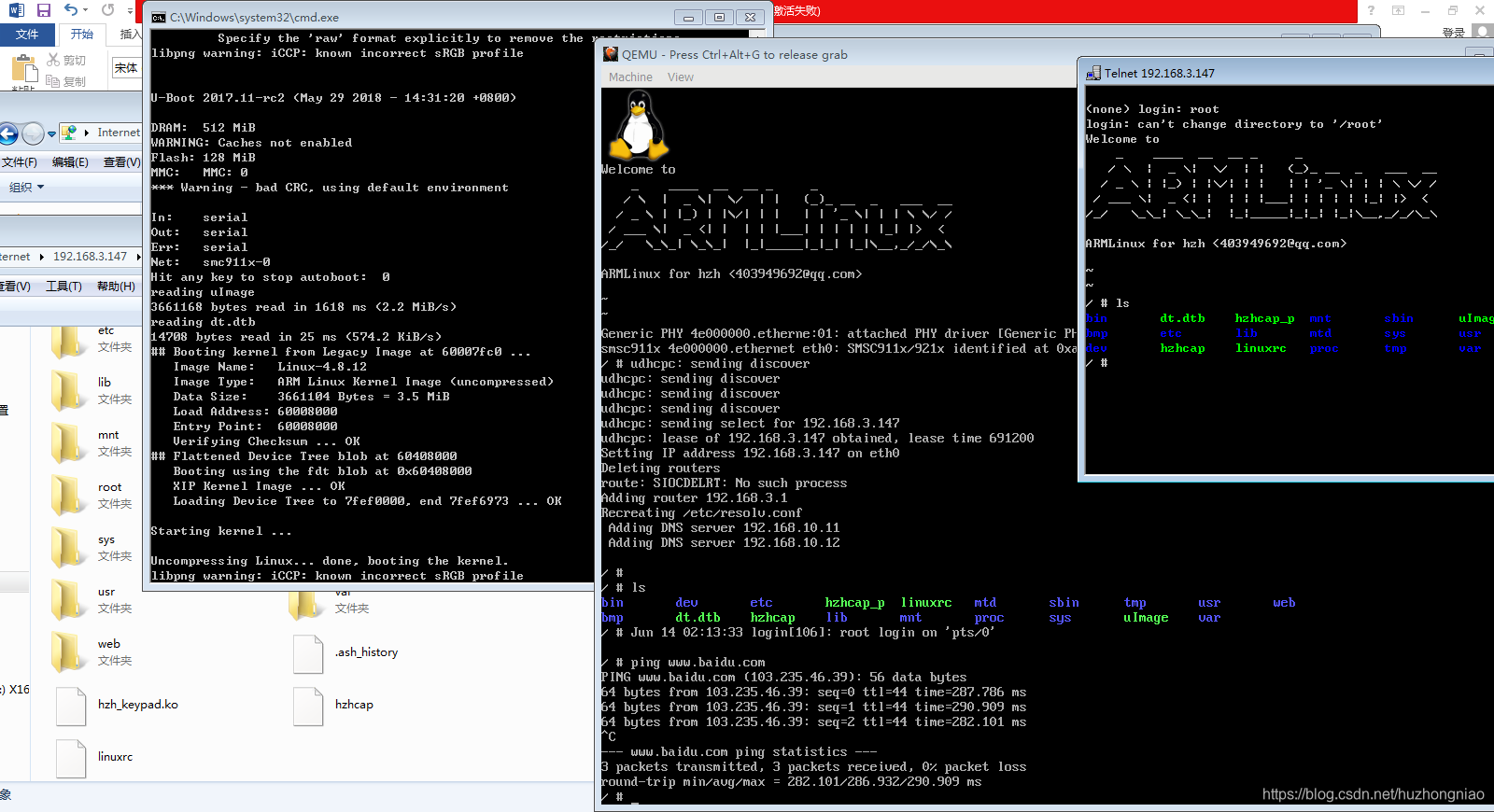Select the etc folder icon
Viewport: 1494px width, 812px height.
67,341
